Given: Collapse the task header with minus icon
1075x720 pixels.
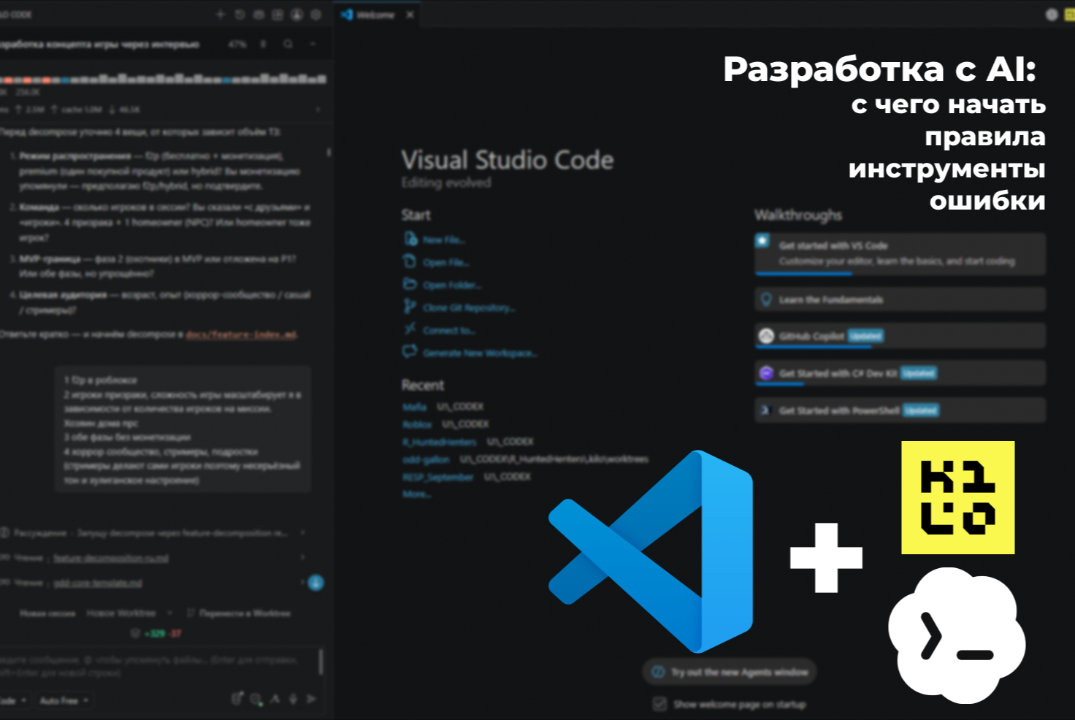Looking at the screenshot, I should (313, 44).
